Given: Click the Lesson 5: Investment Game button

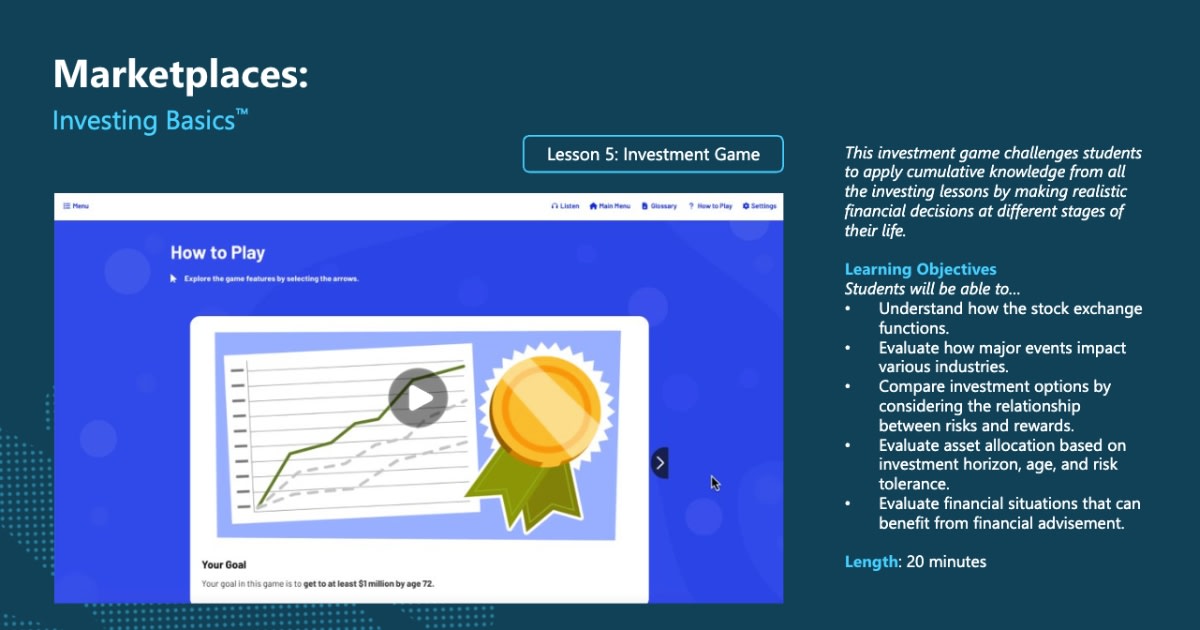Looking at the screenshot, I should point(652,154).
